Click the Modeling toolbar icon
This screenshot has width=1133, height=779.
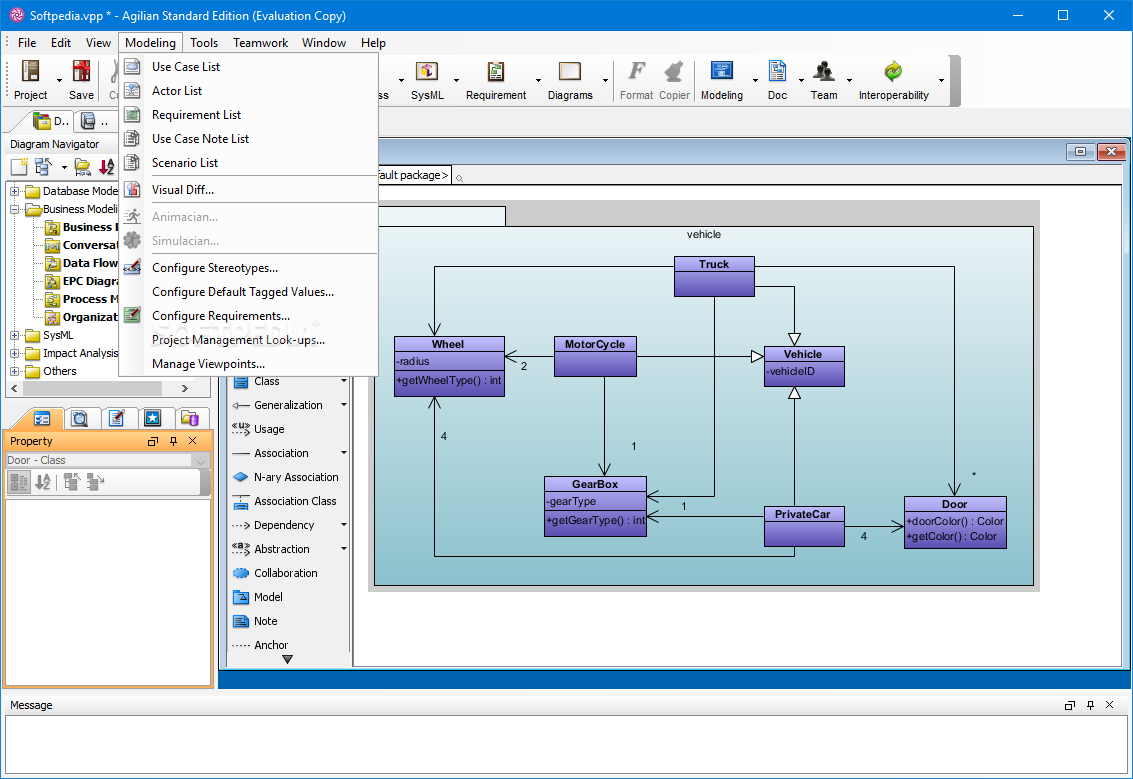coord(721,79)
